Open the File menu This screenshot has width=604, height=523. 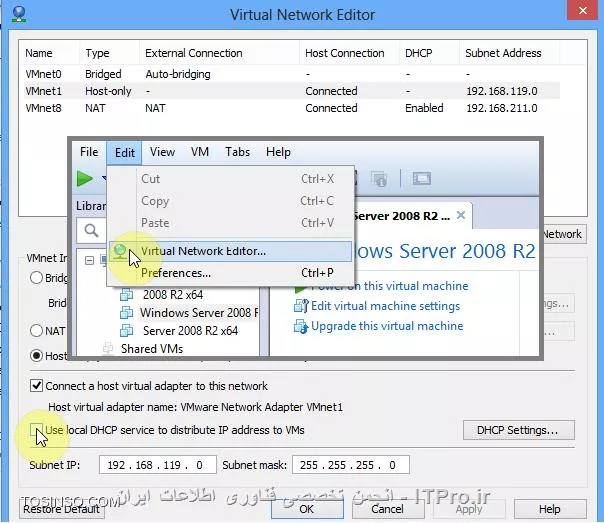pyautogui.click(x=89, y=152)
